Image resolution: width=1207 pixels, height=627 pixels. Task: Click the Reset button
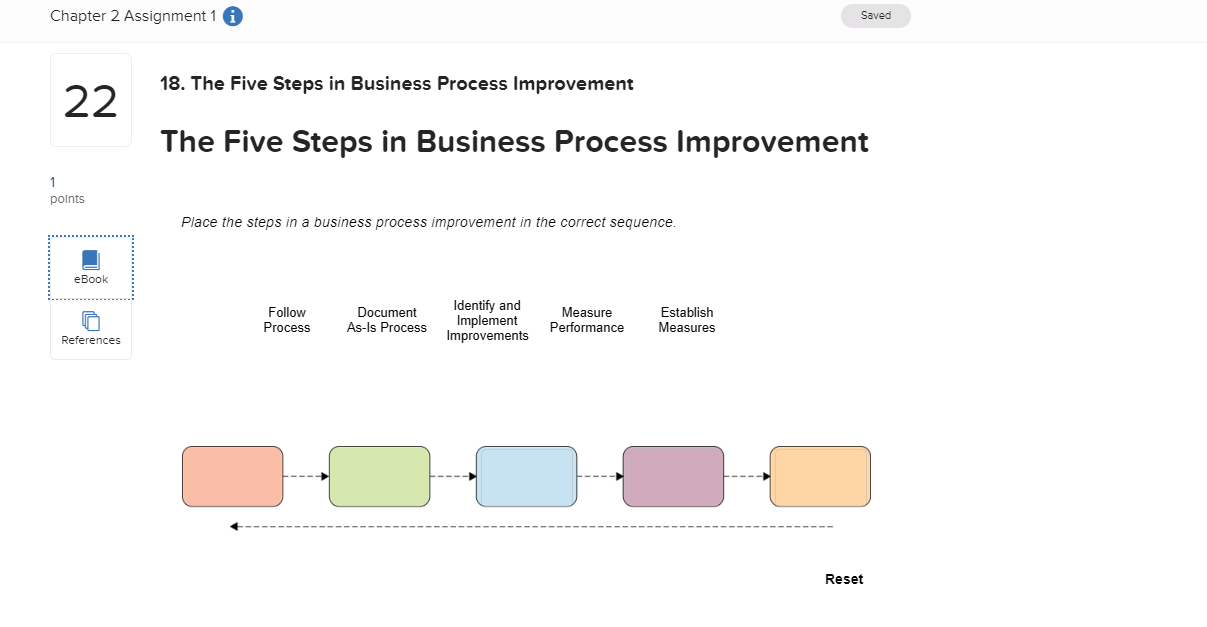(x=844, y=579)
